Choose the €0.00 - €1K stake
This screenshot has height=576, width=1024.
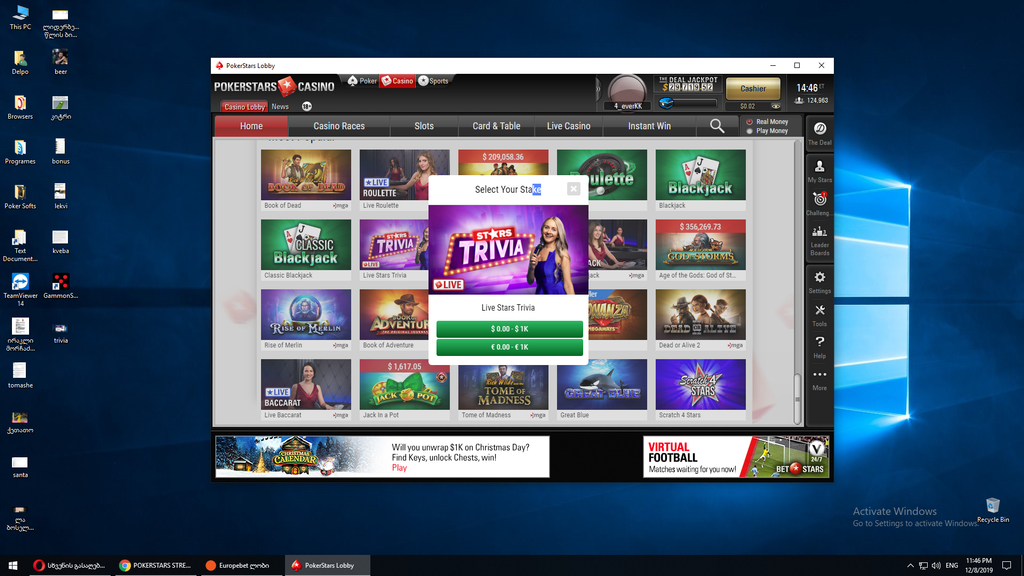point(509,347)
